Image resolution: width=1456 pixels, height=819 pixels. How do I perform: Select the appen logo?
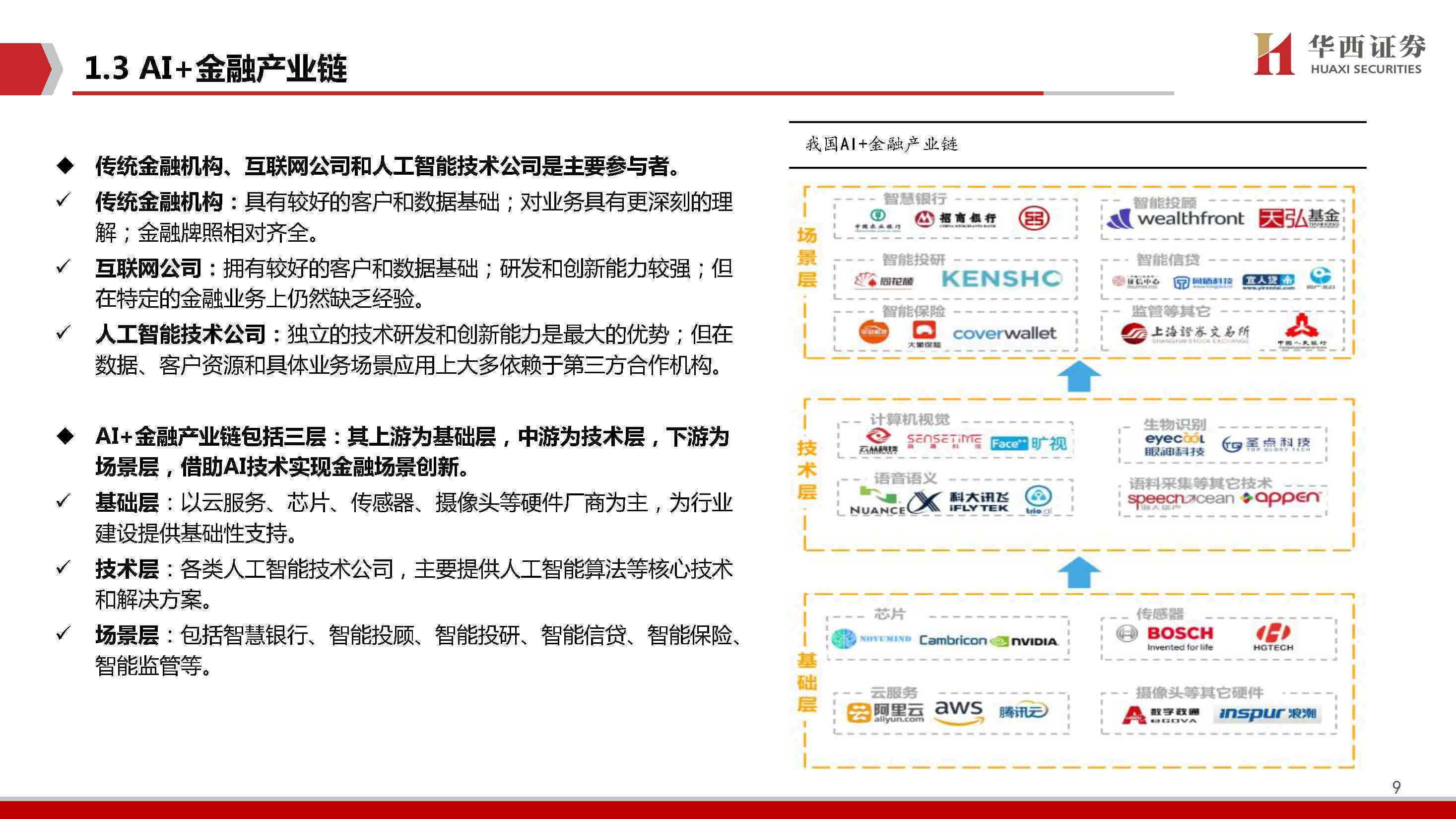(x=1280, y=498)
